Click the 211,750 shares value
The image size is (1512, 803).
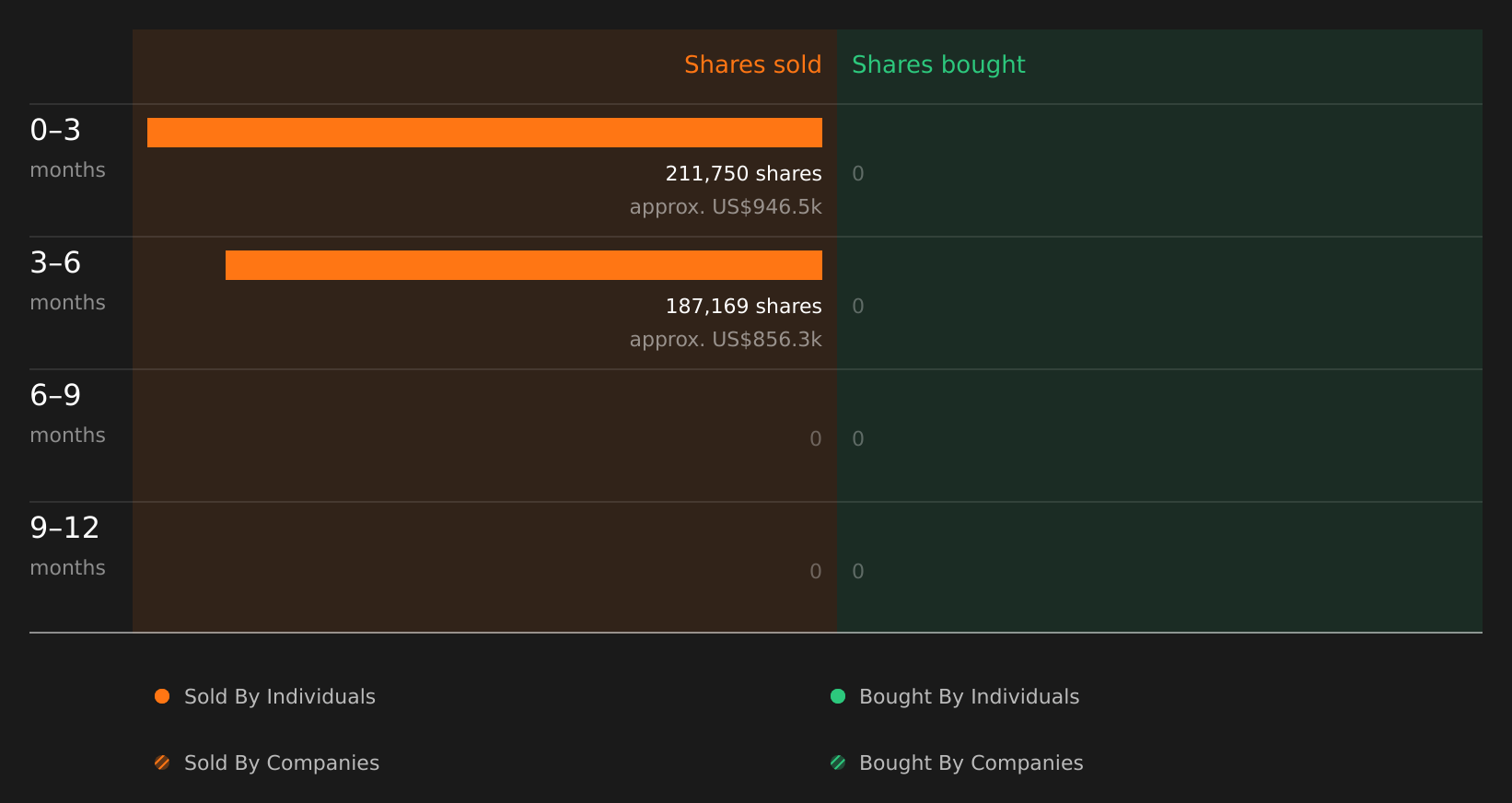point(743,173)
